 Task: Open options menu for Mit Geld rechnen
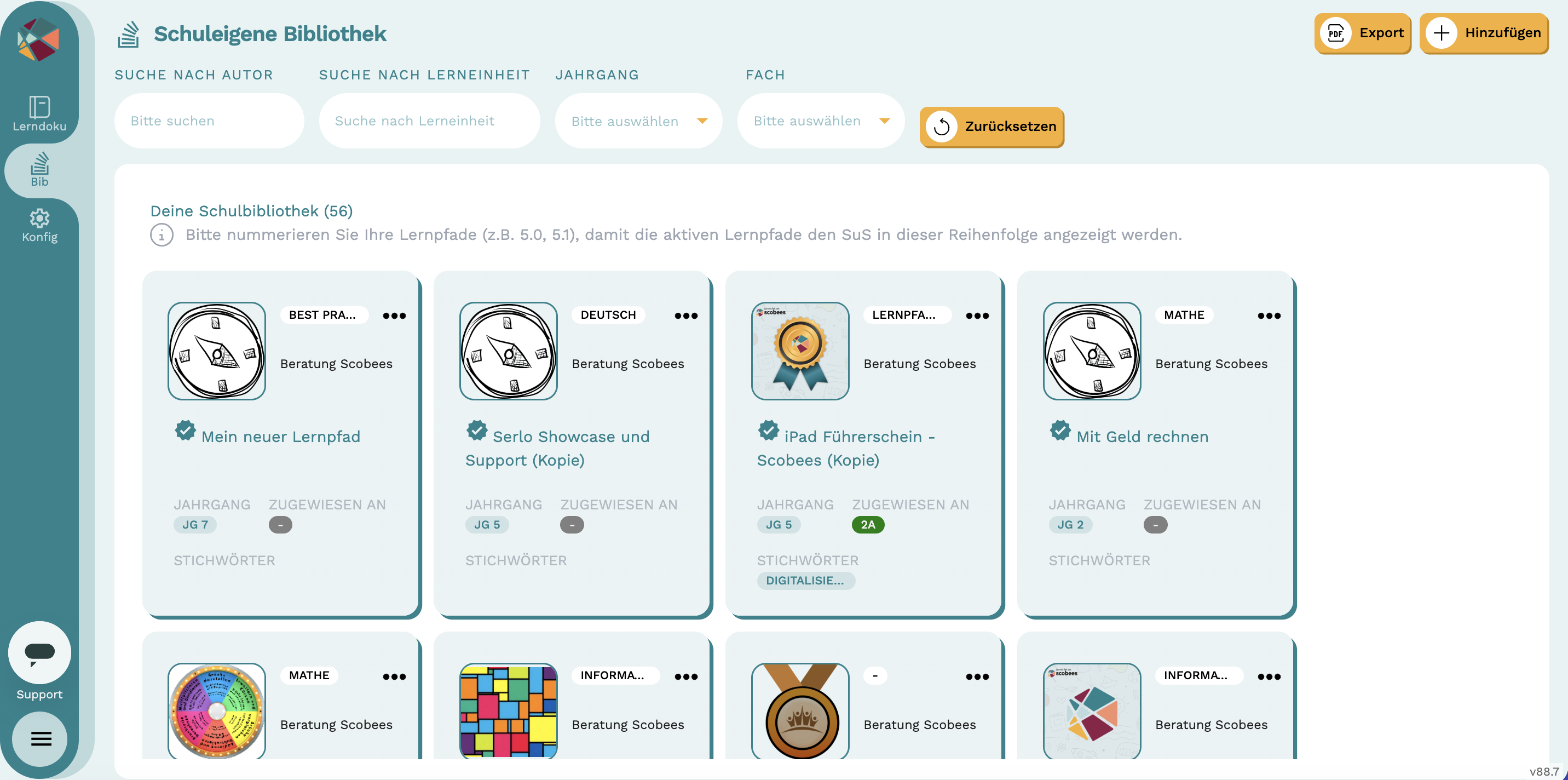pyautogui.click(x=1269, y=316)
